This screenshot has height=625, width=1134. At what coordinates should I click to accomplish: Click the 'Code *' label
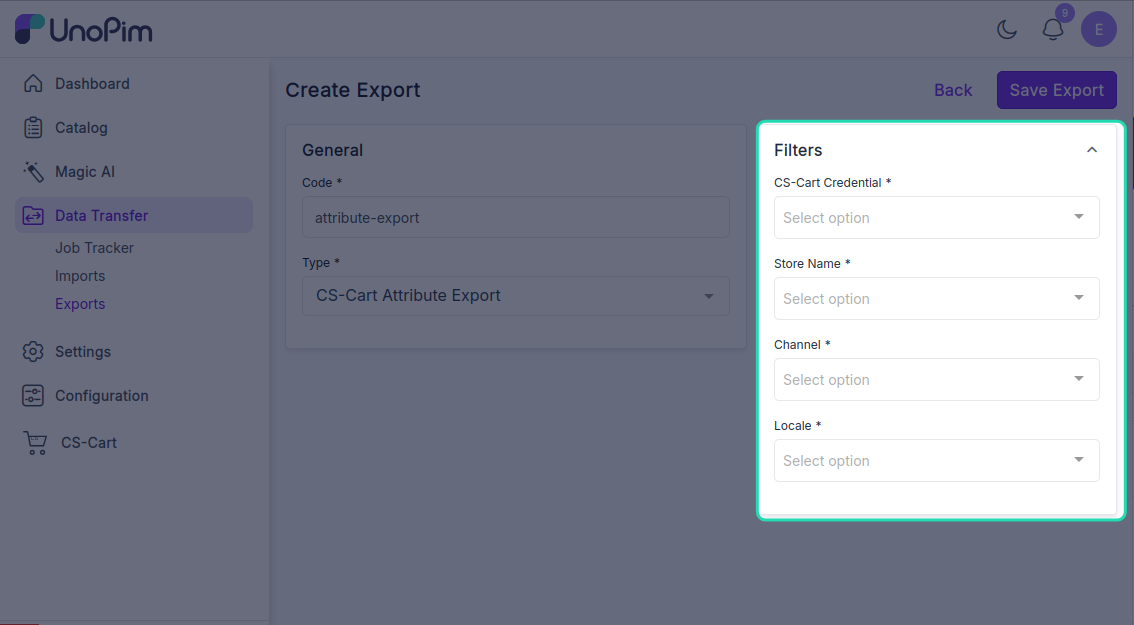pyautogui.click(x=322, y=183)
